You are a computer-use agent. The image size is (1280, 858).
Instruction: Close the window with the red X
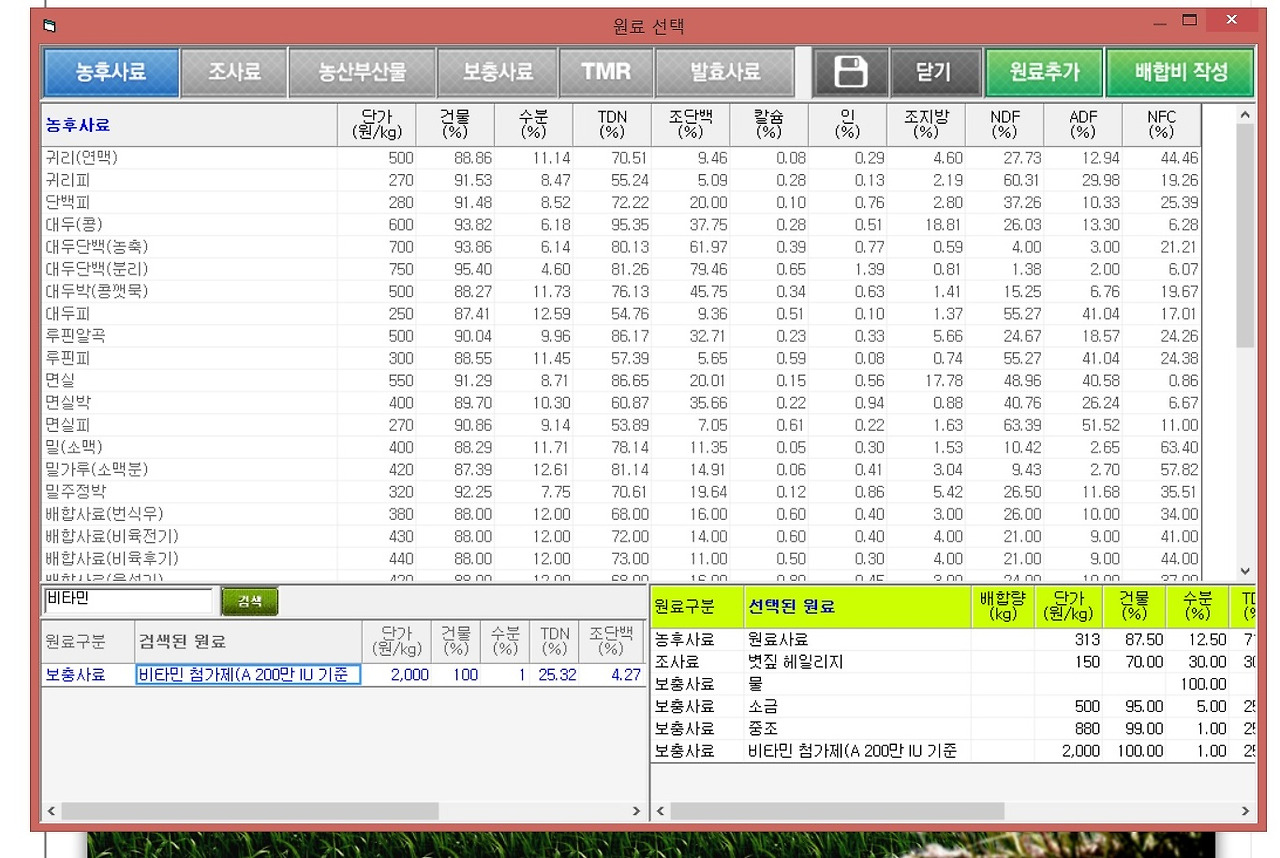(1232, 21)
